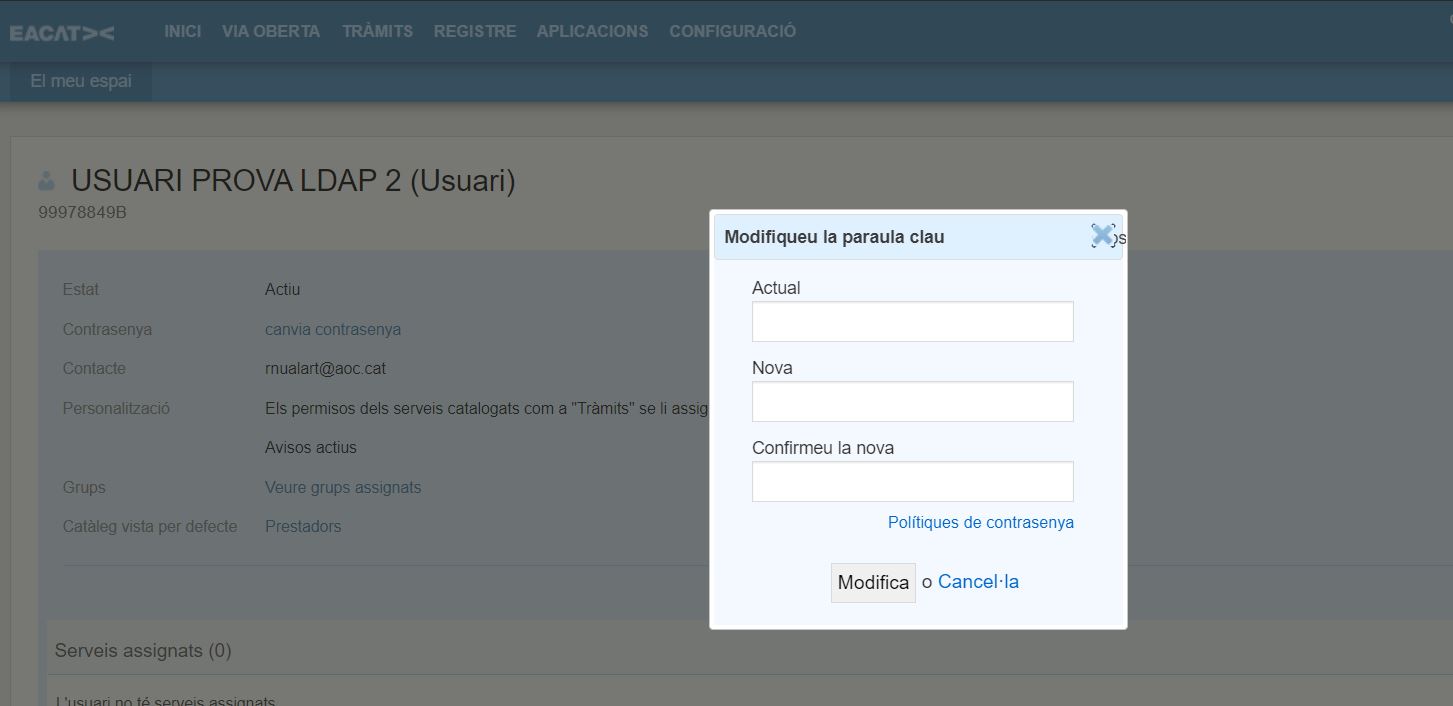
Task: Select the APLICACIONS menu
Action: tap(592, 31)
